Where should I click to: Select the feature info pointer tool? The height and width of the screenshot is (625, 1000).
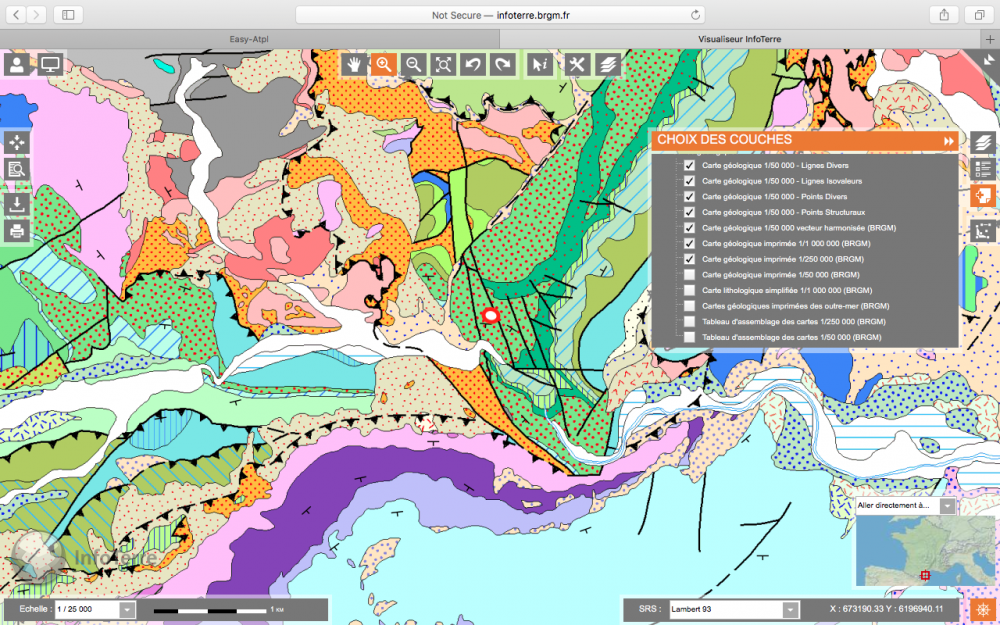539,64
